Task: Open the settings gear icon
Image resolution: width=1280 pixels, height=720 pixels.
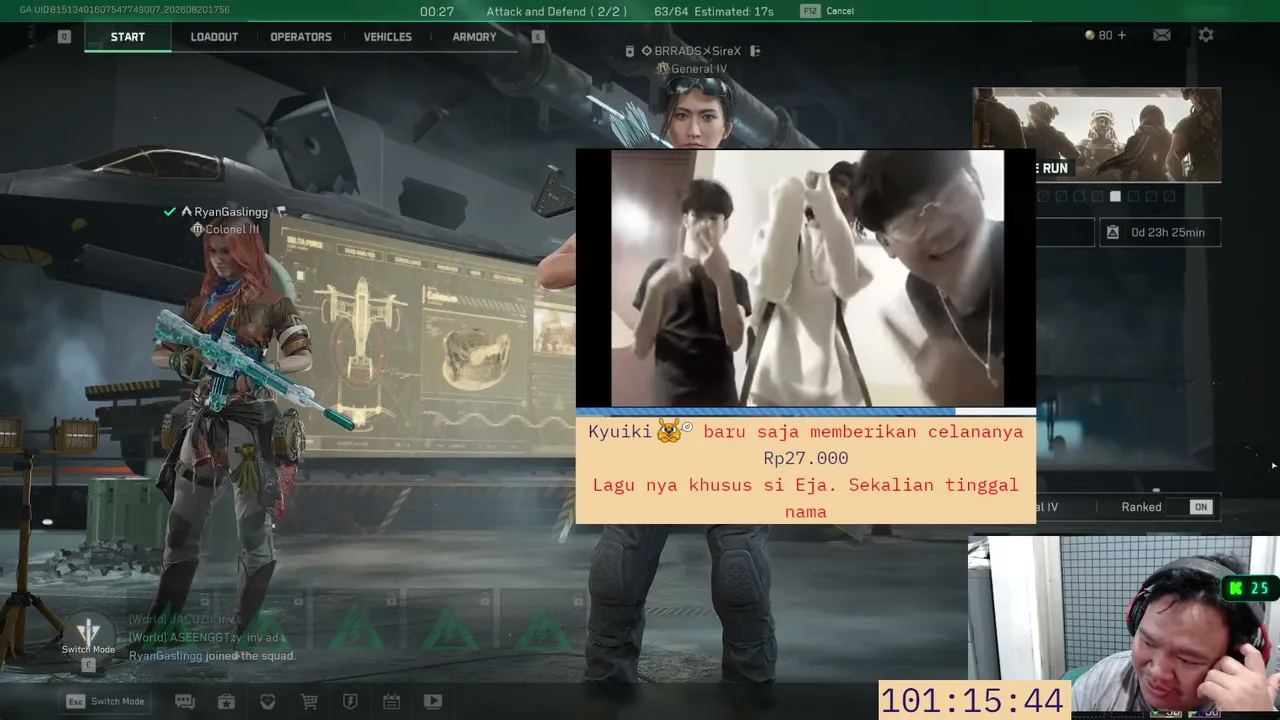Action: point(1206,35)
